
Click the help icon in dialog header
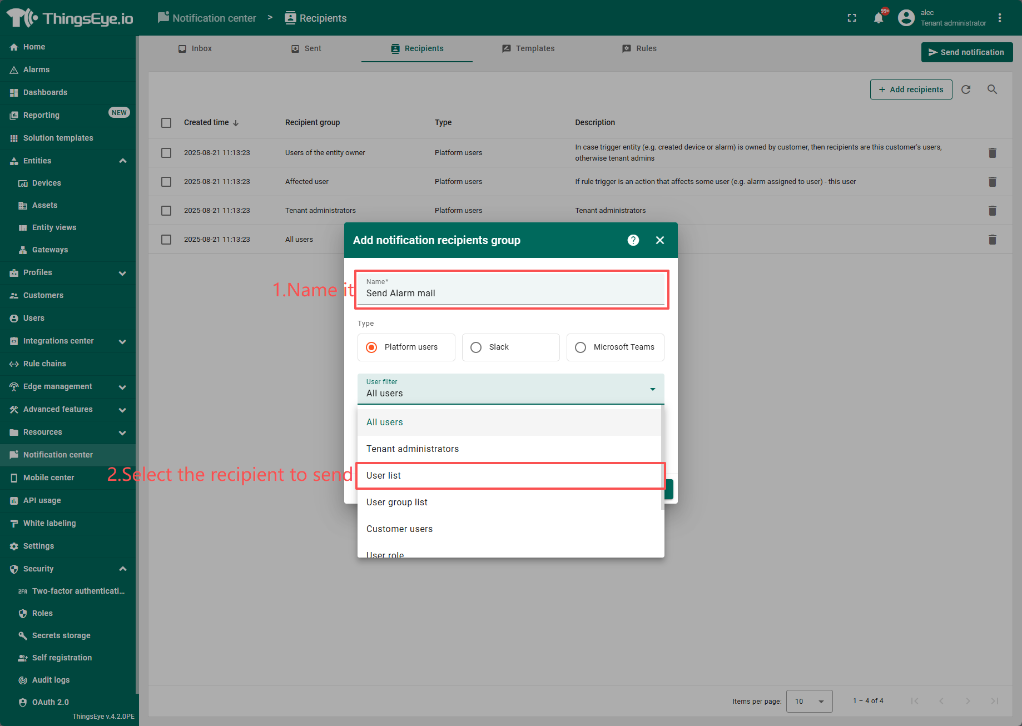(x=633, y=240)
